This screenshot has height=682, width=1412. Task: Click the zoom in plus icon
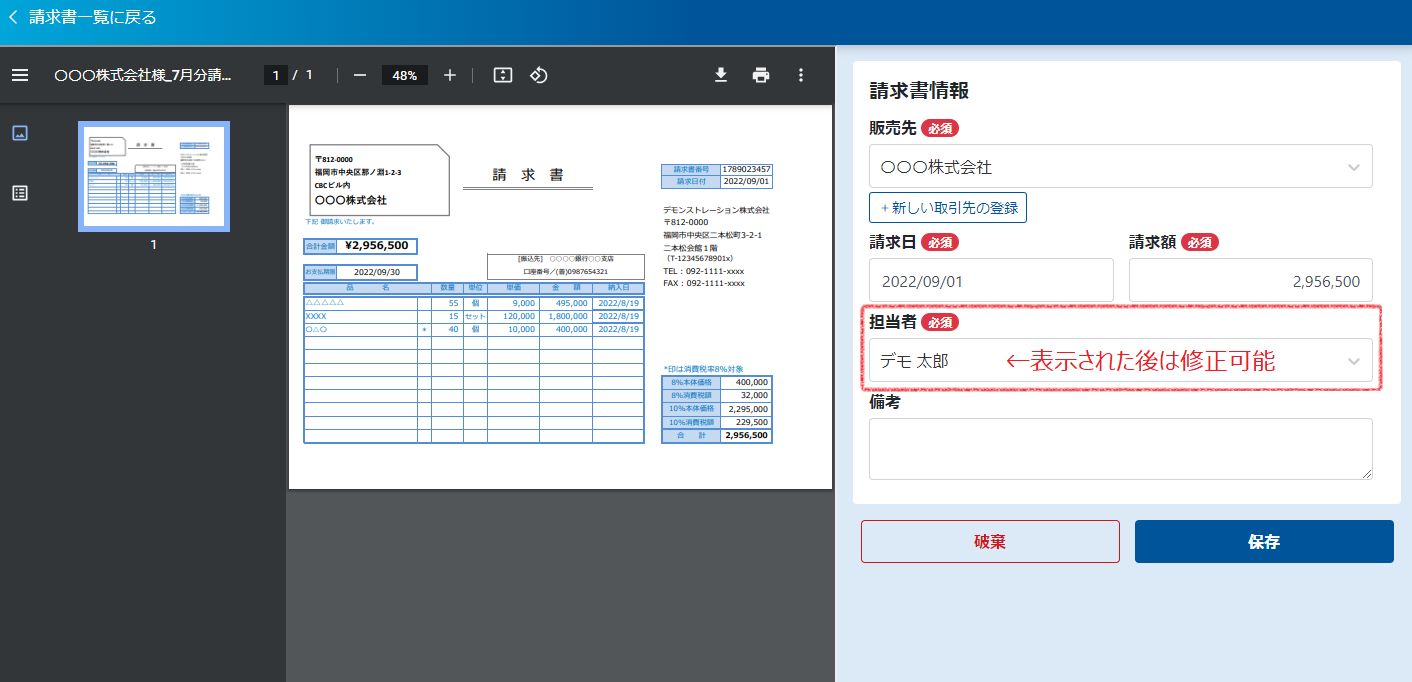pyautogui.click(x=450, y=75)
